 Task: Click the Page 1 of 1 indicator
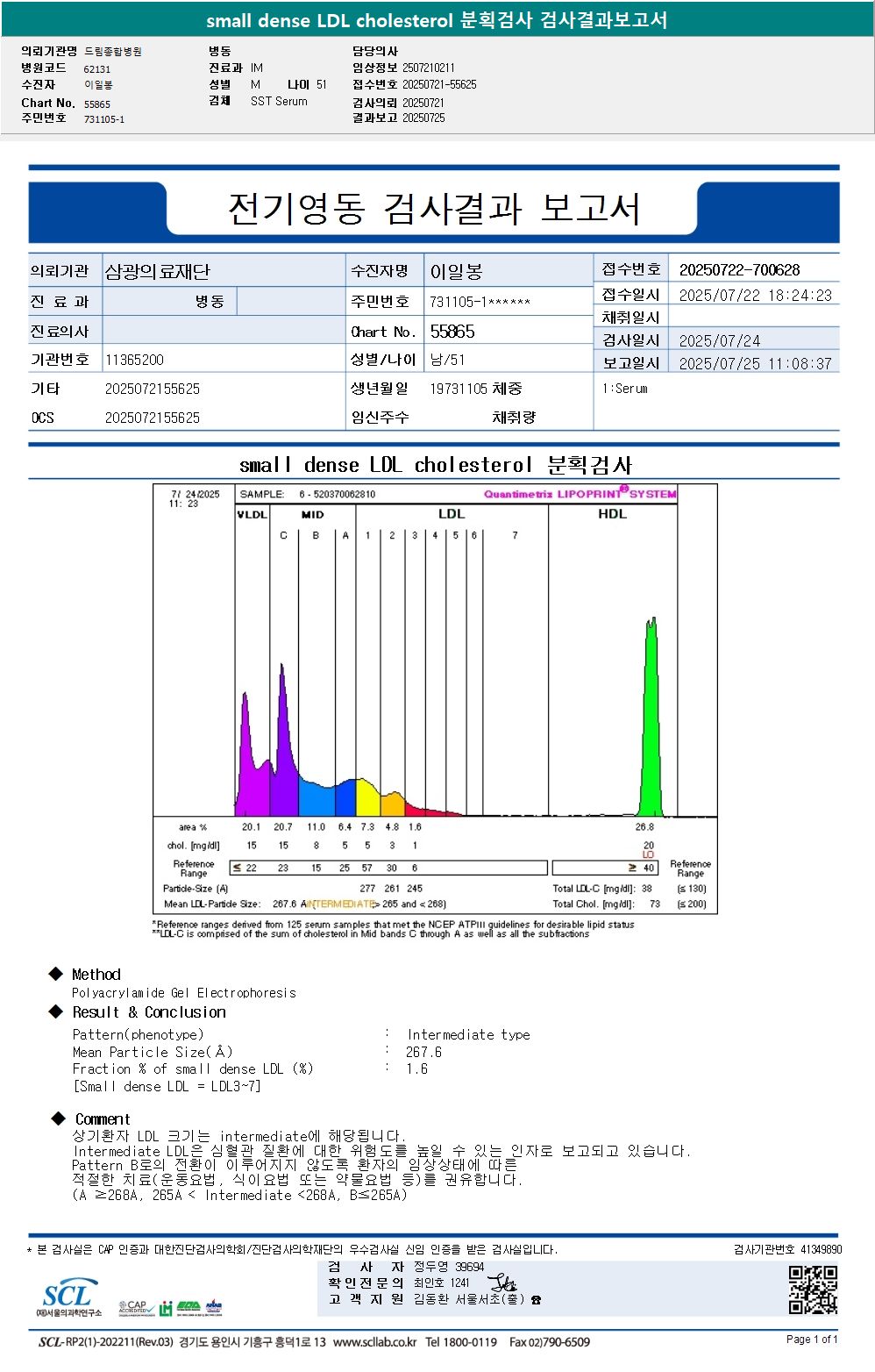pos(812,1340)
